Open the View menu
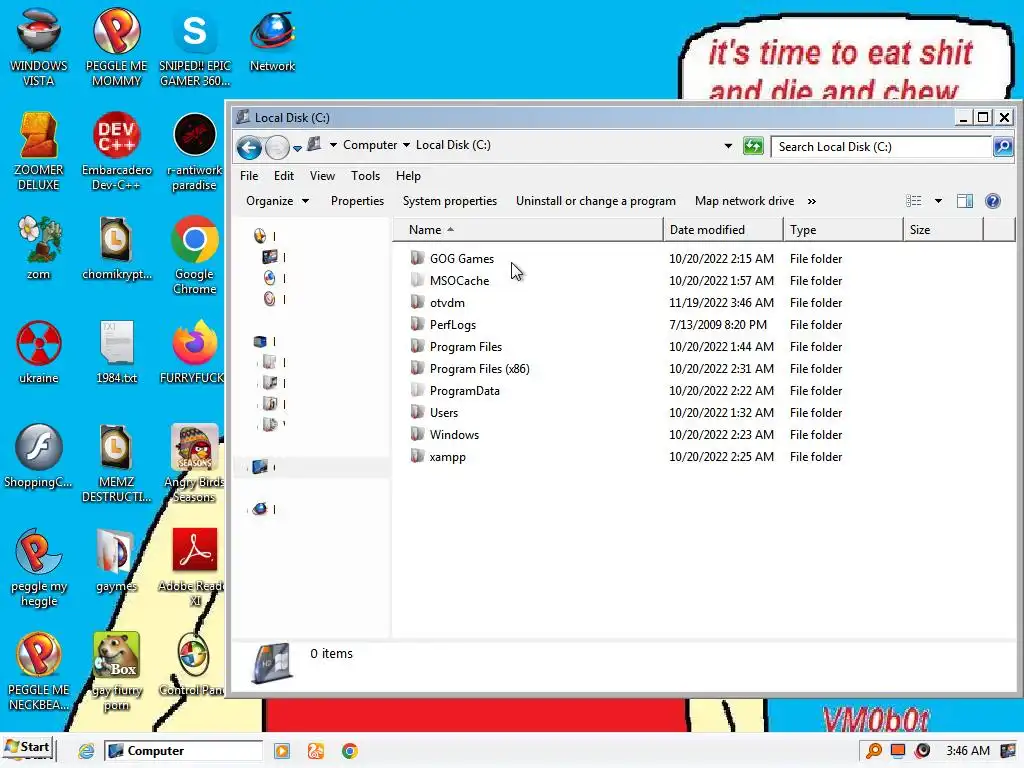This screenshot has width=1024, height=768. coord(322,176)
